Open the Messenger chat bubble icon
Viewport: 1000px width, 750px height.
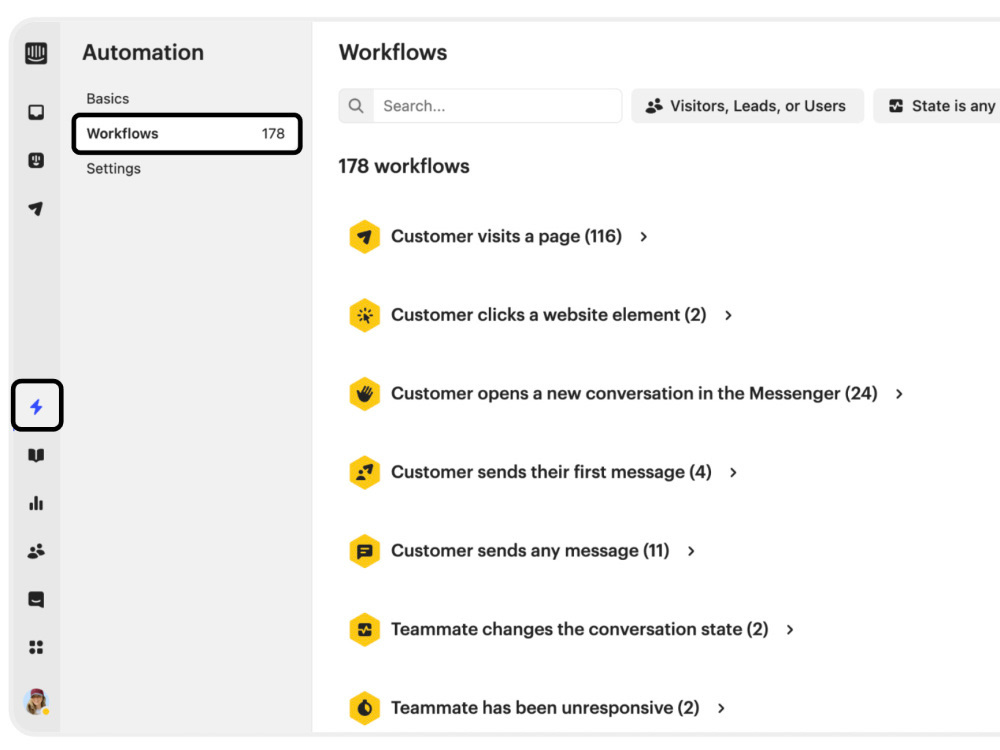tap(36, 599)
